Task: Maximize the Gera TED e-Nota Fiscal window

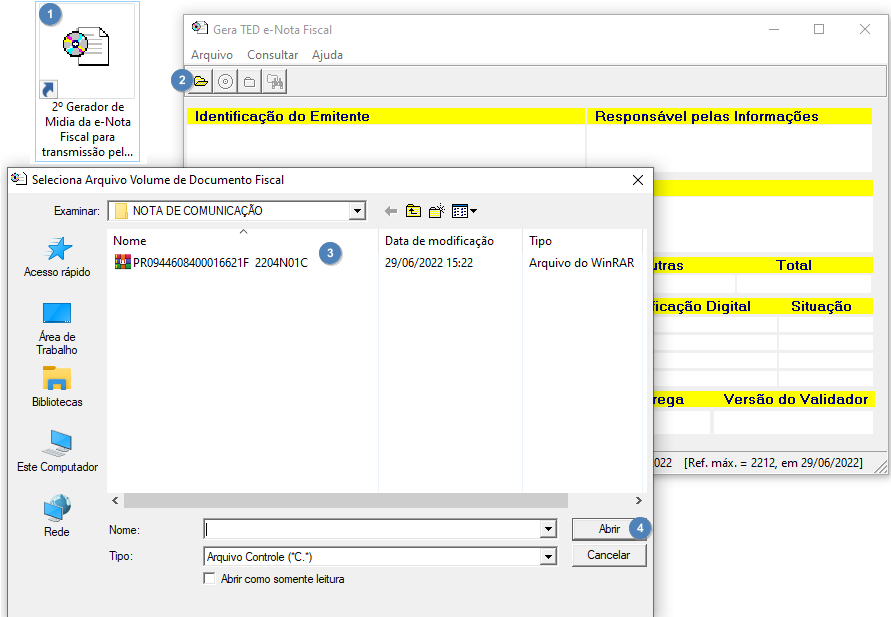Action: [819, 29]
